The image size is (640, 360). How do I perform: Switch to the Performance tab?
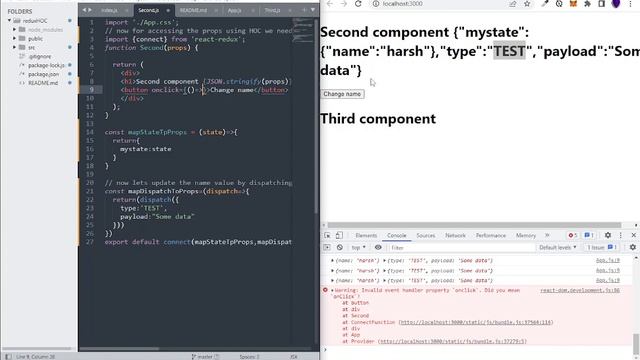tap(491, 236)
